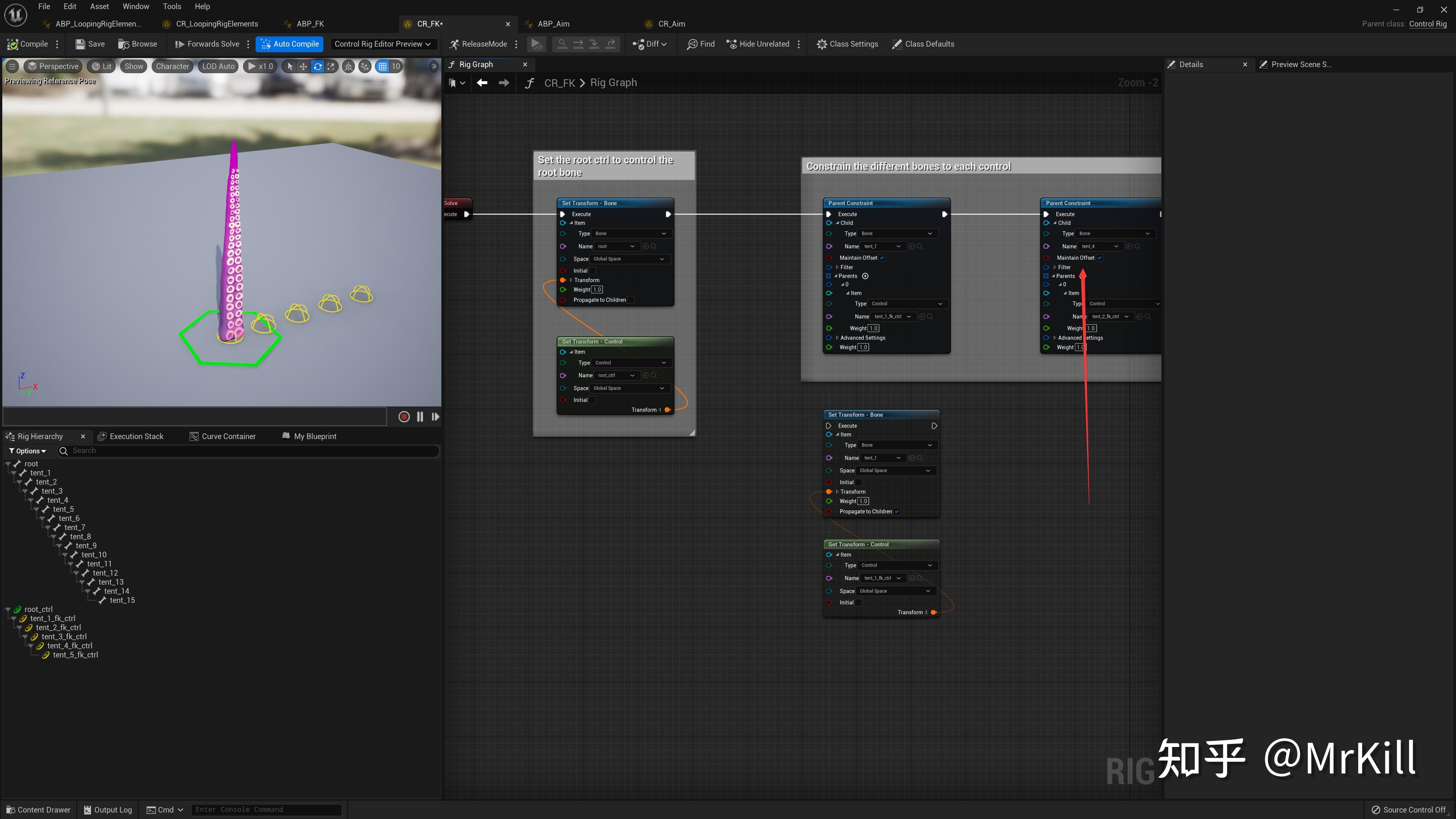Toggle Auto Compile button
This screenshot has width=1456, height=819.
point(289,44)
